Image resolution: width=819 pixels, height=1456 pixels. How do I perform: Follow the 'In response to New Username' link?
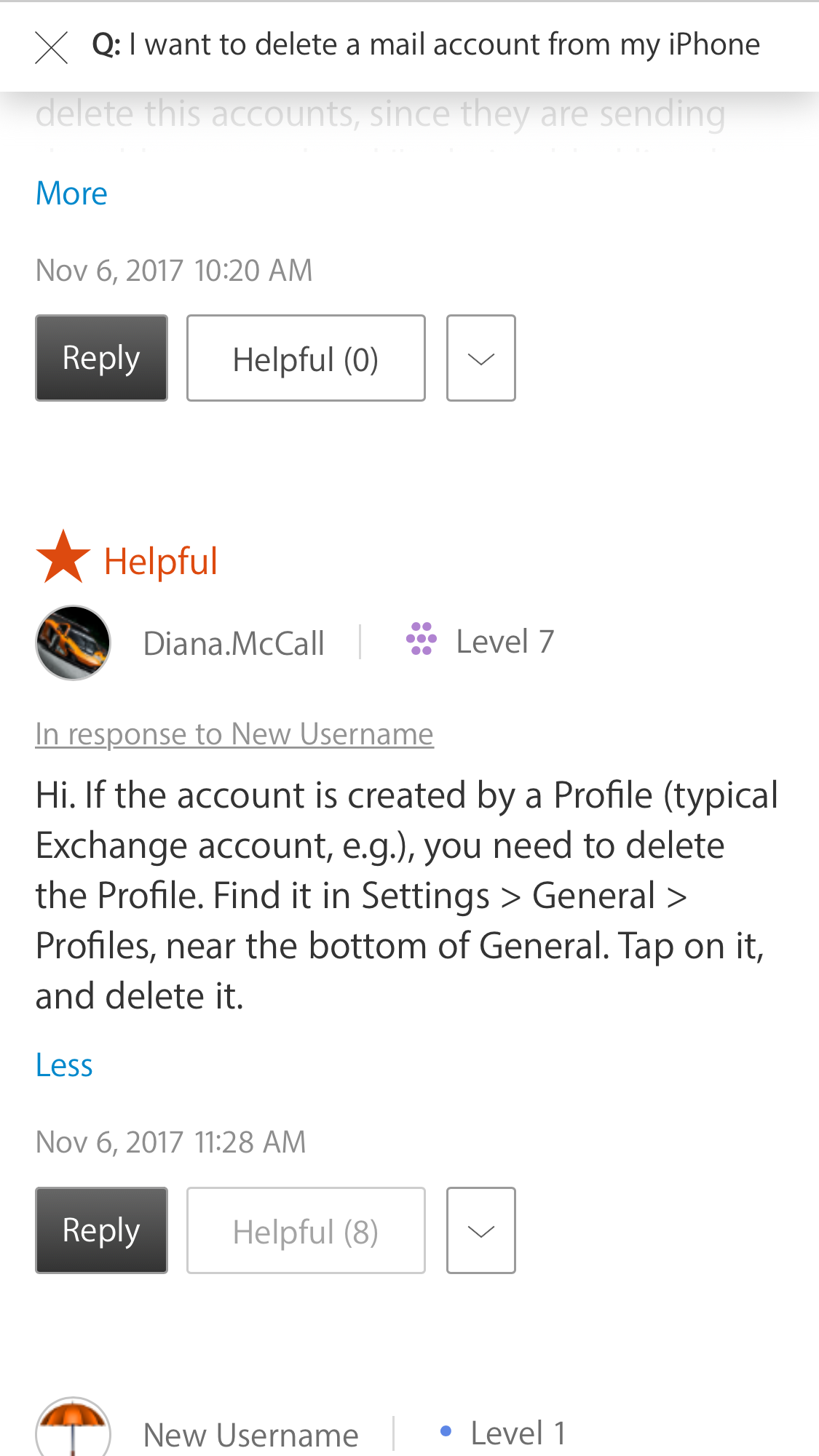[x=234, y=733]
